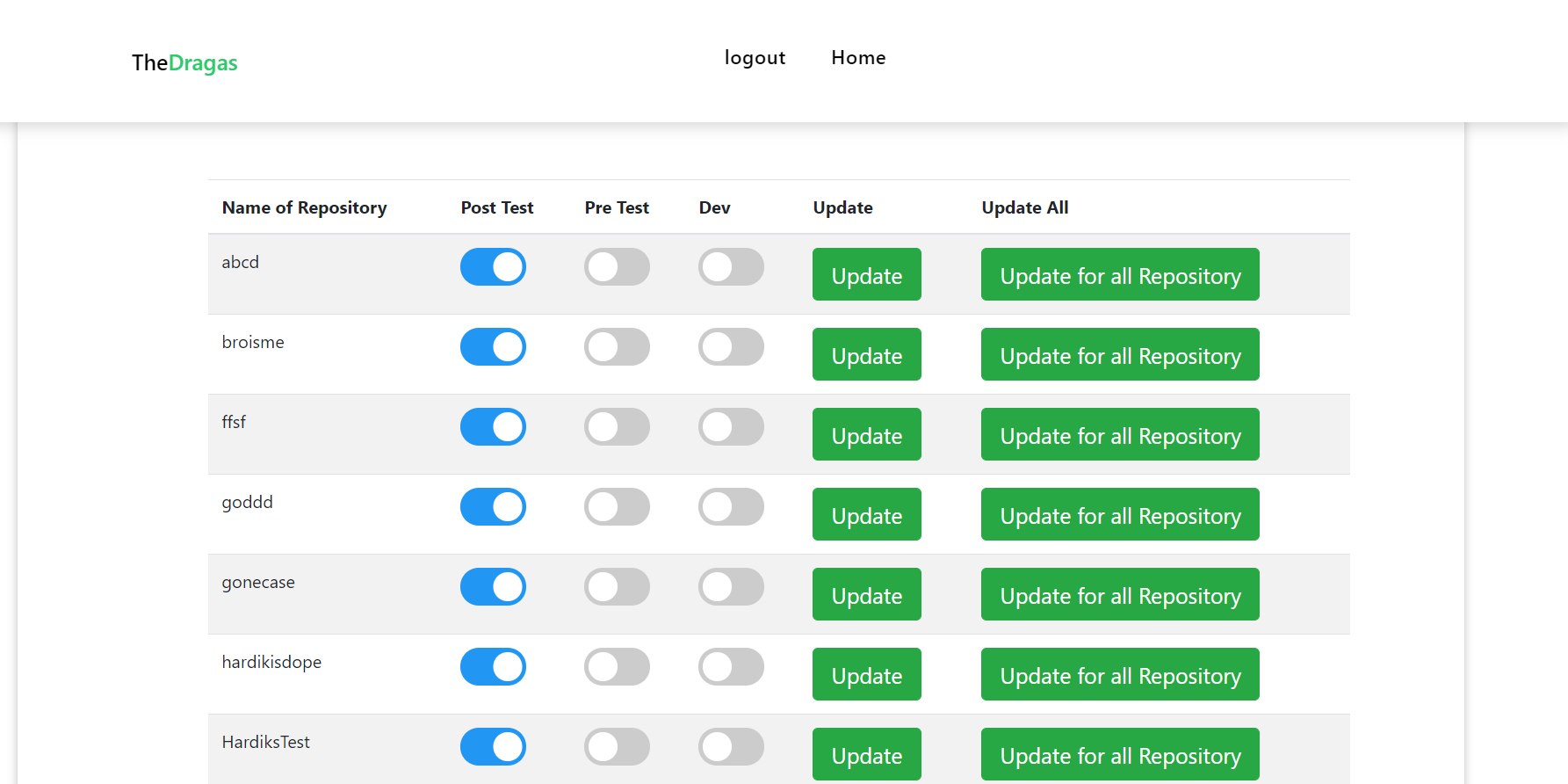Toggle Post Test for goddd
Image resolution: width=1568 pixels, height=784 pixels.
pos(493,506)
